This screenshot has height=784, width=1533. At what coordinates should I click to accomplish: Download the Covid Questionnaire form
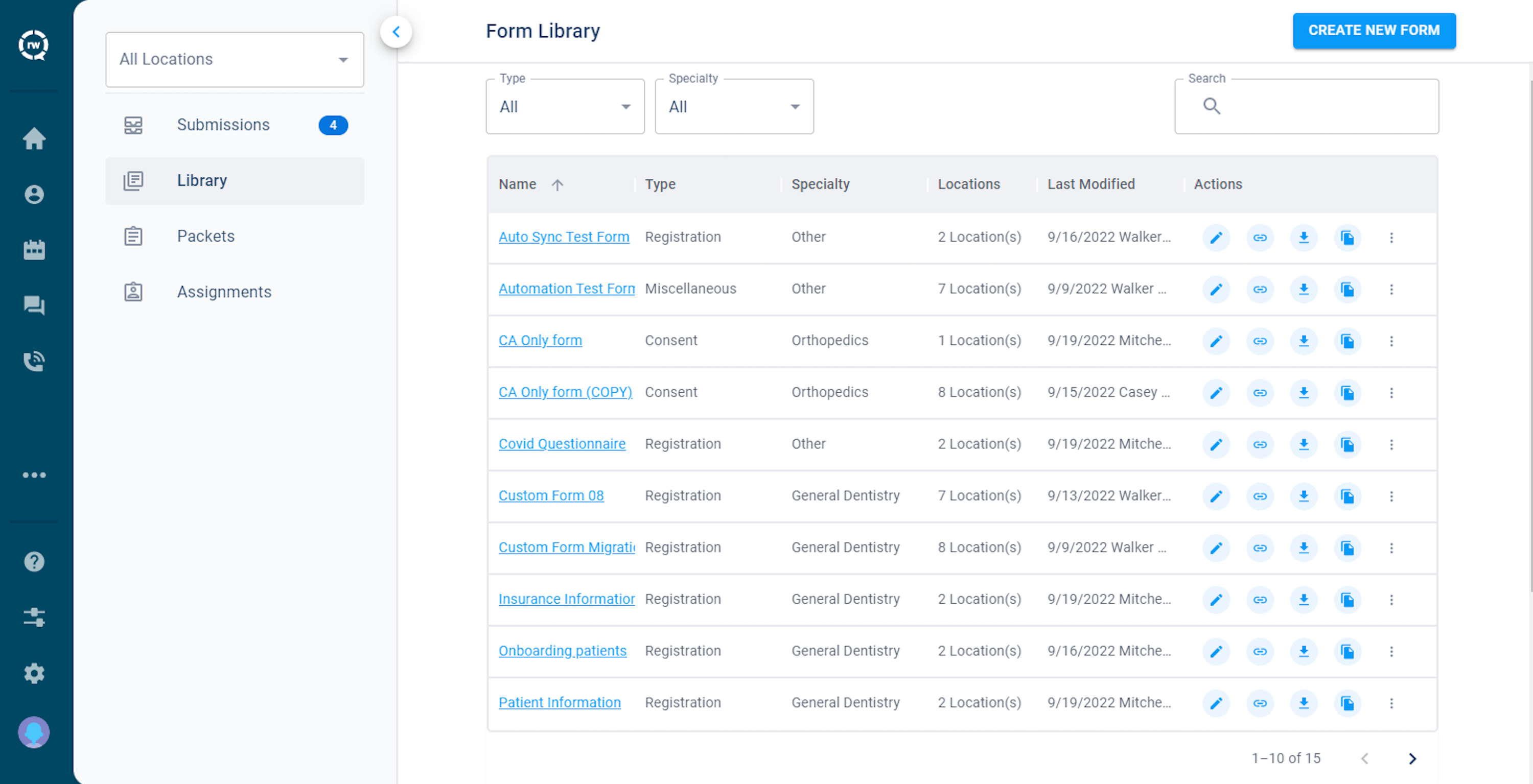tap(1304, 445)
